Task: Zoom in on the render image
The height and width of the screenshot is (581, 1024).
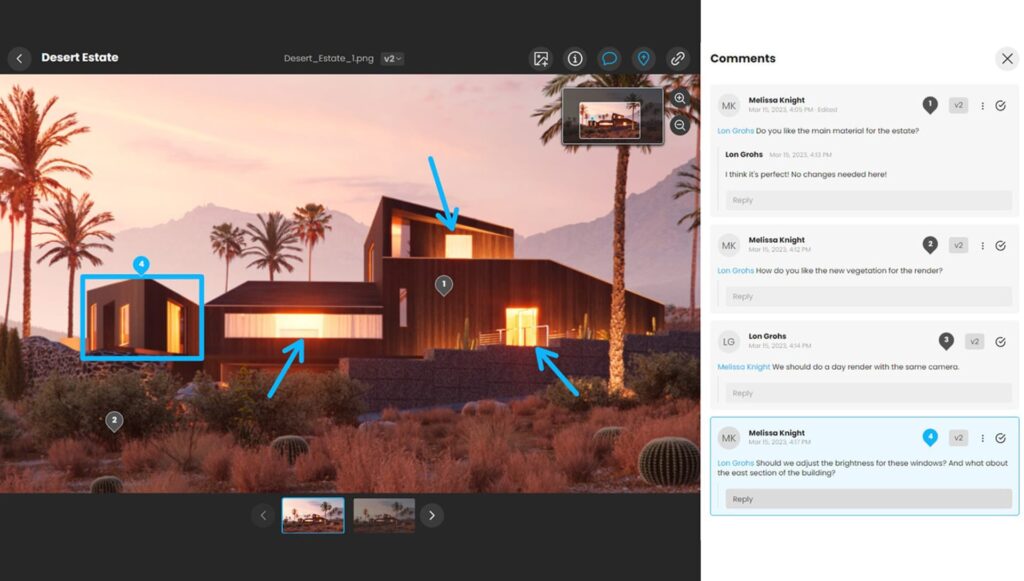Action: 680,99
